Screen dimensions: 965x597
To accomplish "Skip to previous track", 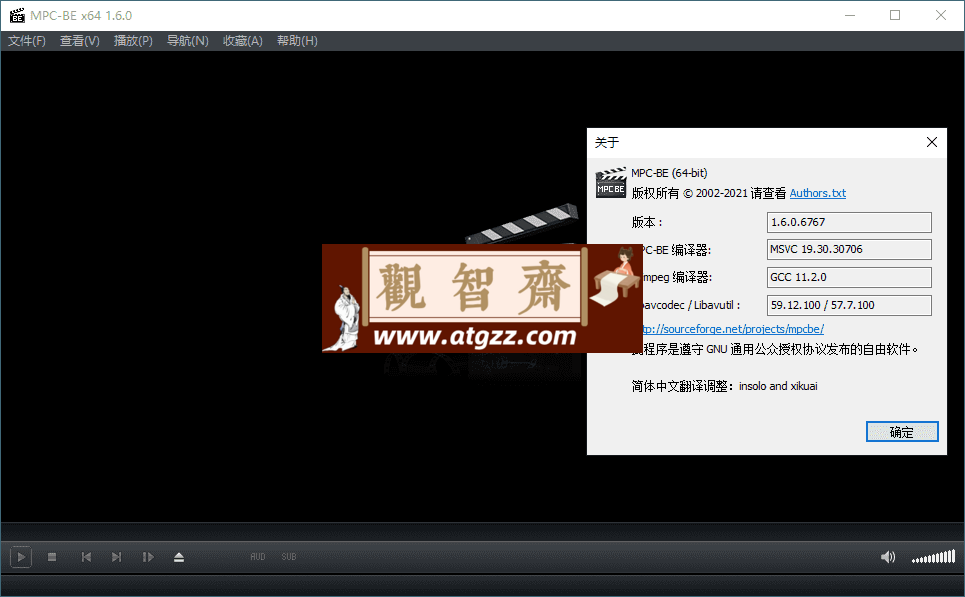I will (x=86, y=557).
